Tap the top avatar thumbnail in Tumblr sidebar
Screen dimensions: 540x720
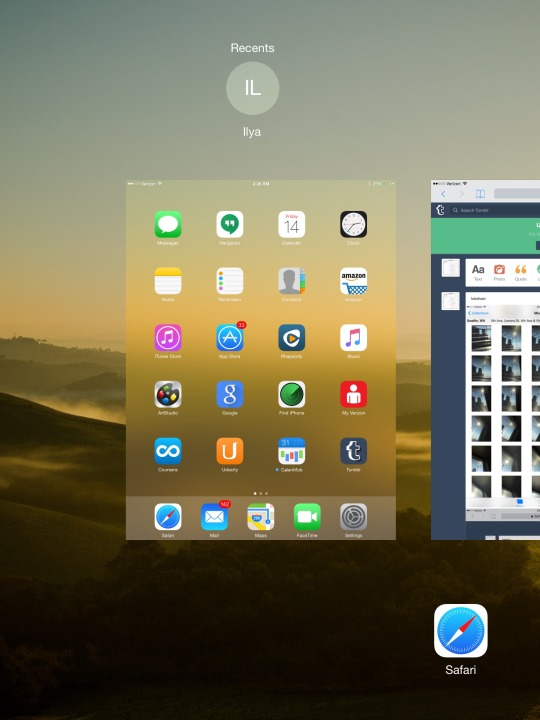coord(450,268)
